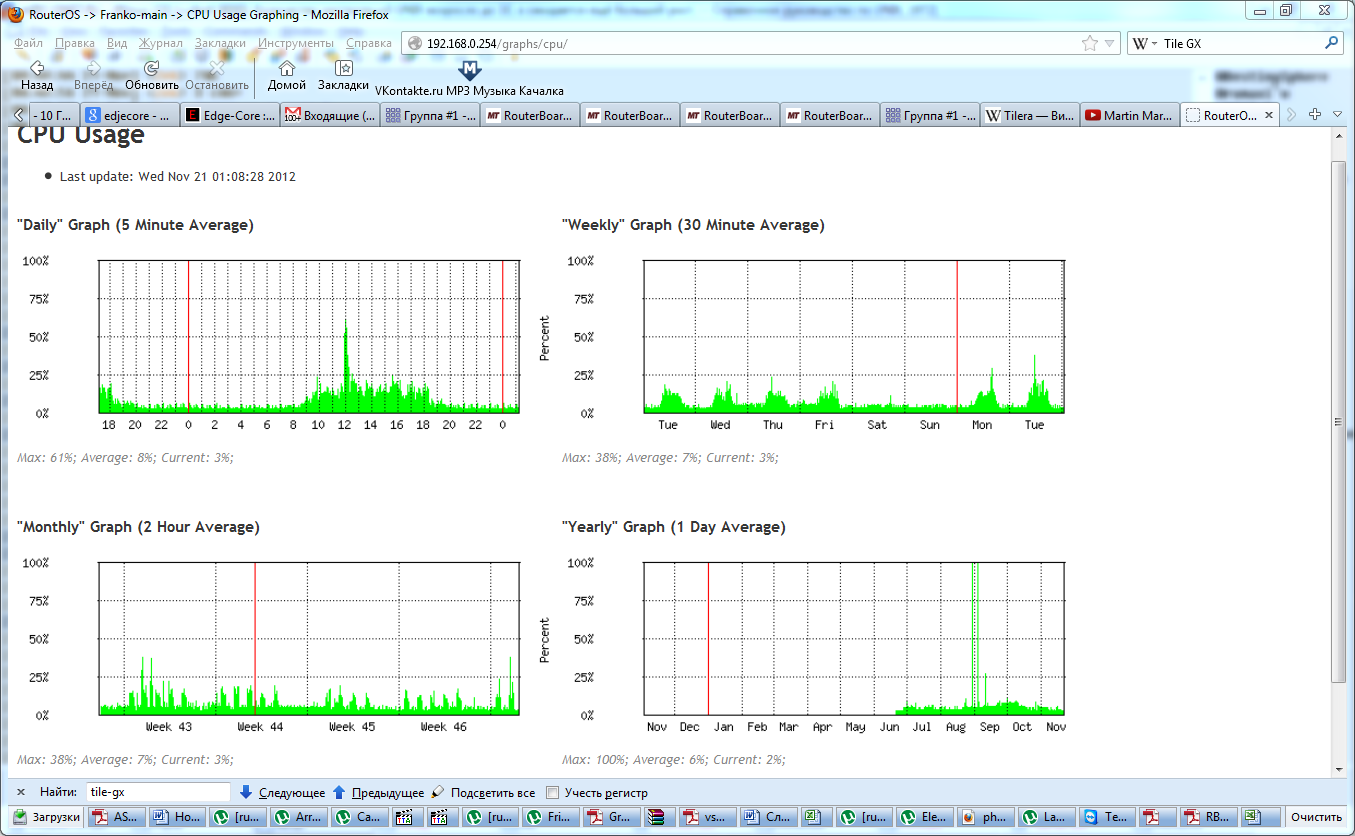Click the search magnifier icon in search box
Screen dimensions: 1355x836
pos(1331,44)
